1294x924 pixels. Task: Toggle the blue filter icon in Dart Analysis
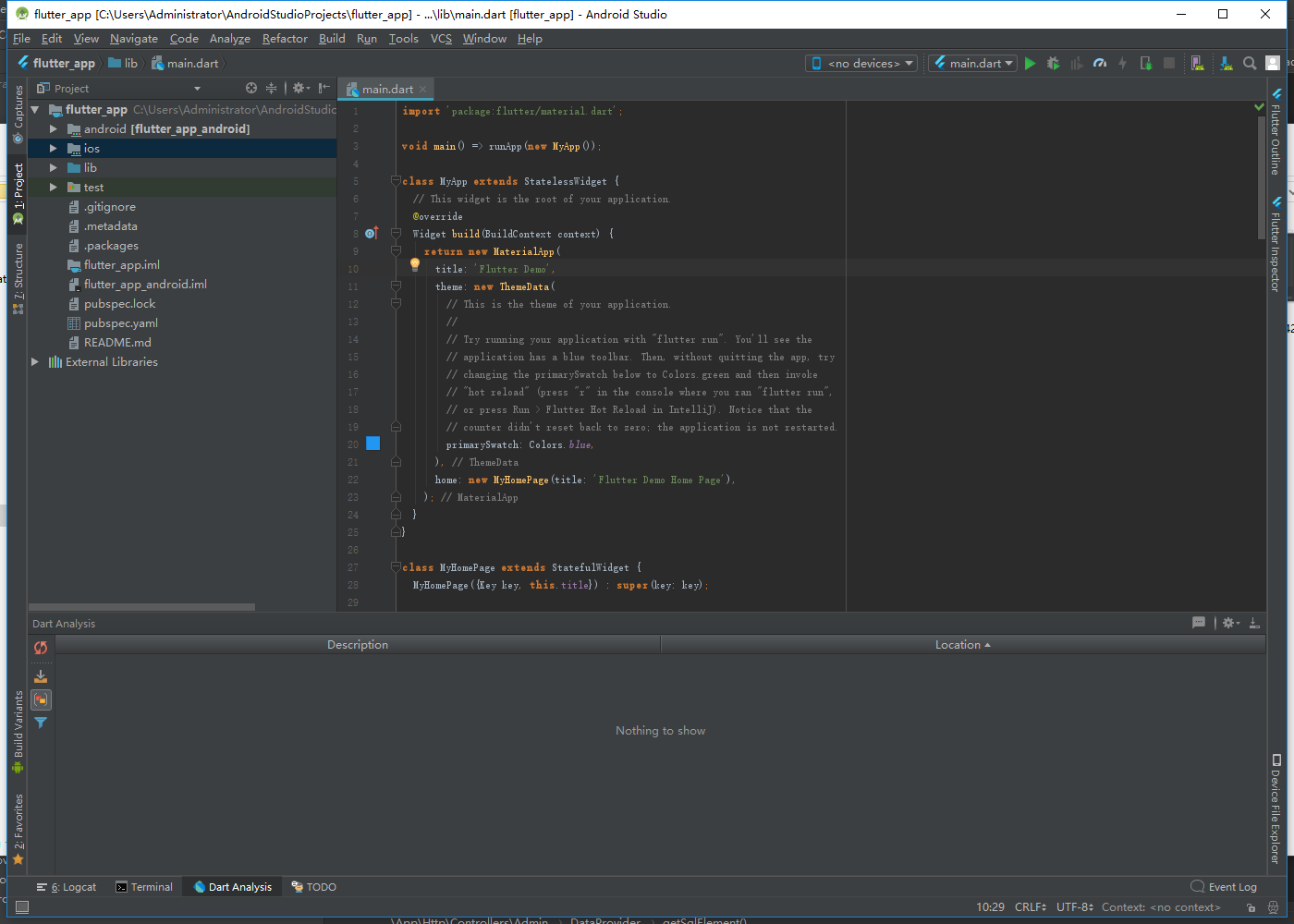click(x=41, y=723)
